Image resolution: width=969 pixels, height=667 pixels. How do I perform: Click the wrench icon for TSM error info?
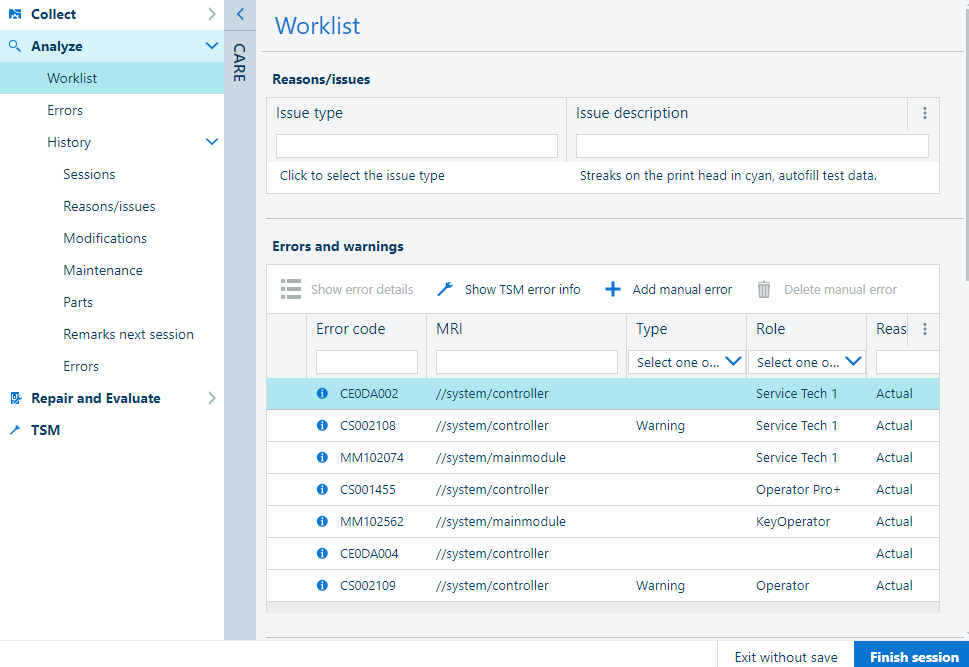pyautogui.click(x=445, y=289)
